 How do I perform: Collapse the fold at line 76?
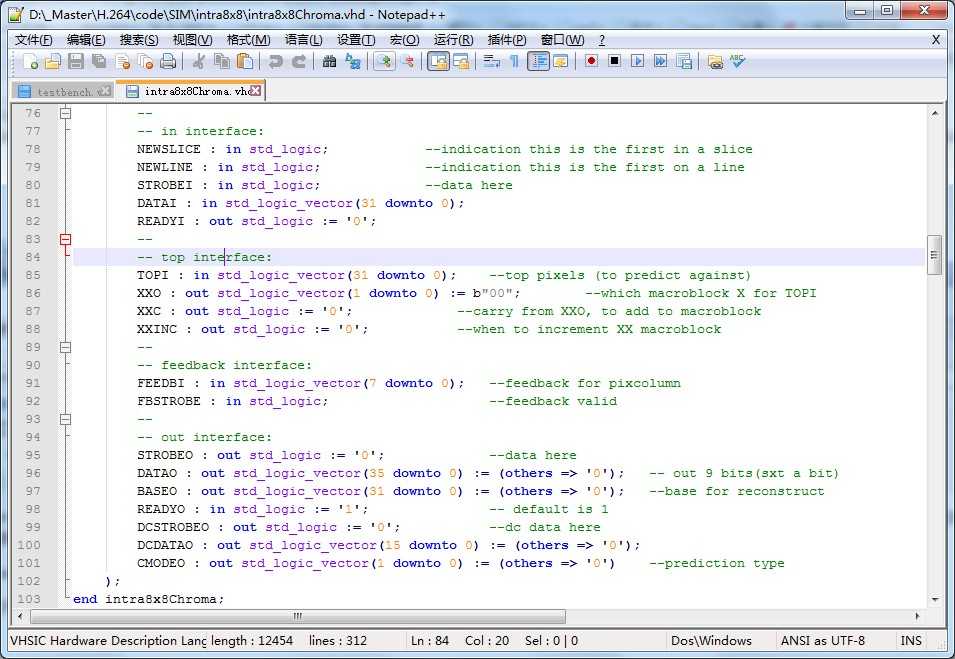[x=65, y=113]
